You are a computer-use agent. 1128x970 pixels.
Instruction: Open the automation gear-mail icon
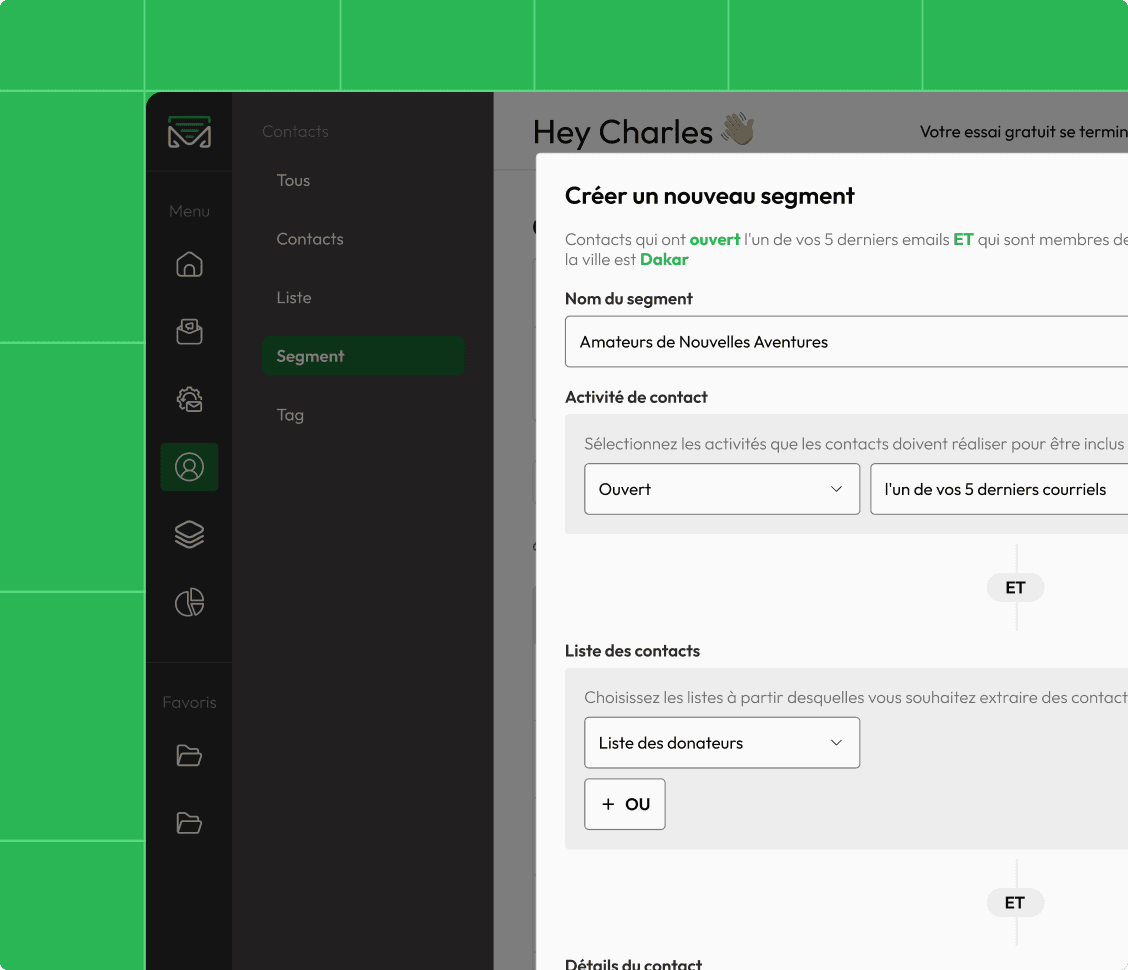coord(189,399)
